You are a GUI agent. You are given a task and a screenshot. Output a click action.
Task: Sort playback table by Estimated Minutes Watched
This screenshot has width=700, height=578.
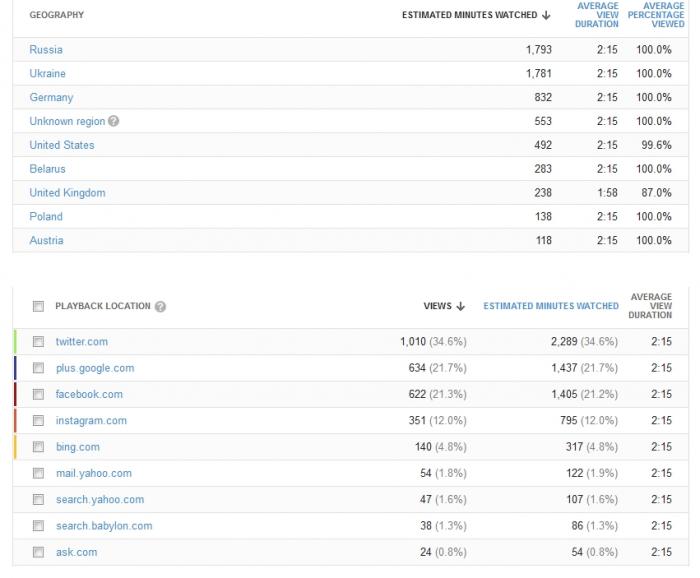click(x=551, y=306)
